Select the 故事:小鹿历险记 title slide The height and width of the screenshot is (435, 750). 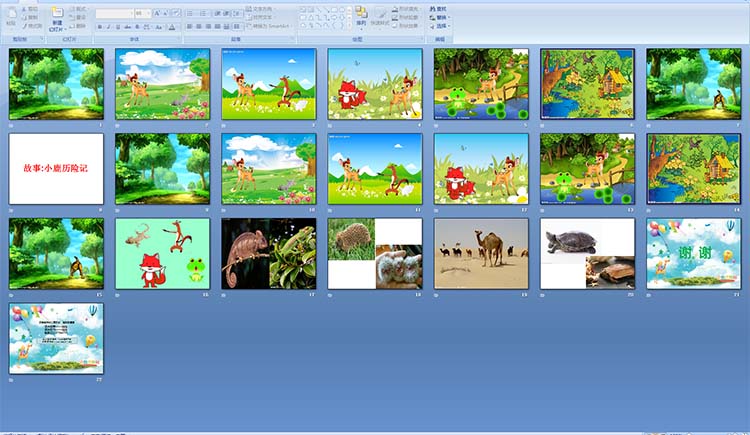click(56, 169)
